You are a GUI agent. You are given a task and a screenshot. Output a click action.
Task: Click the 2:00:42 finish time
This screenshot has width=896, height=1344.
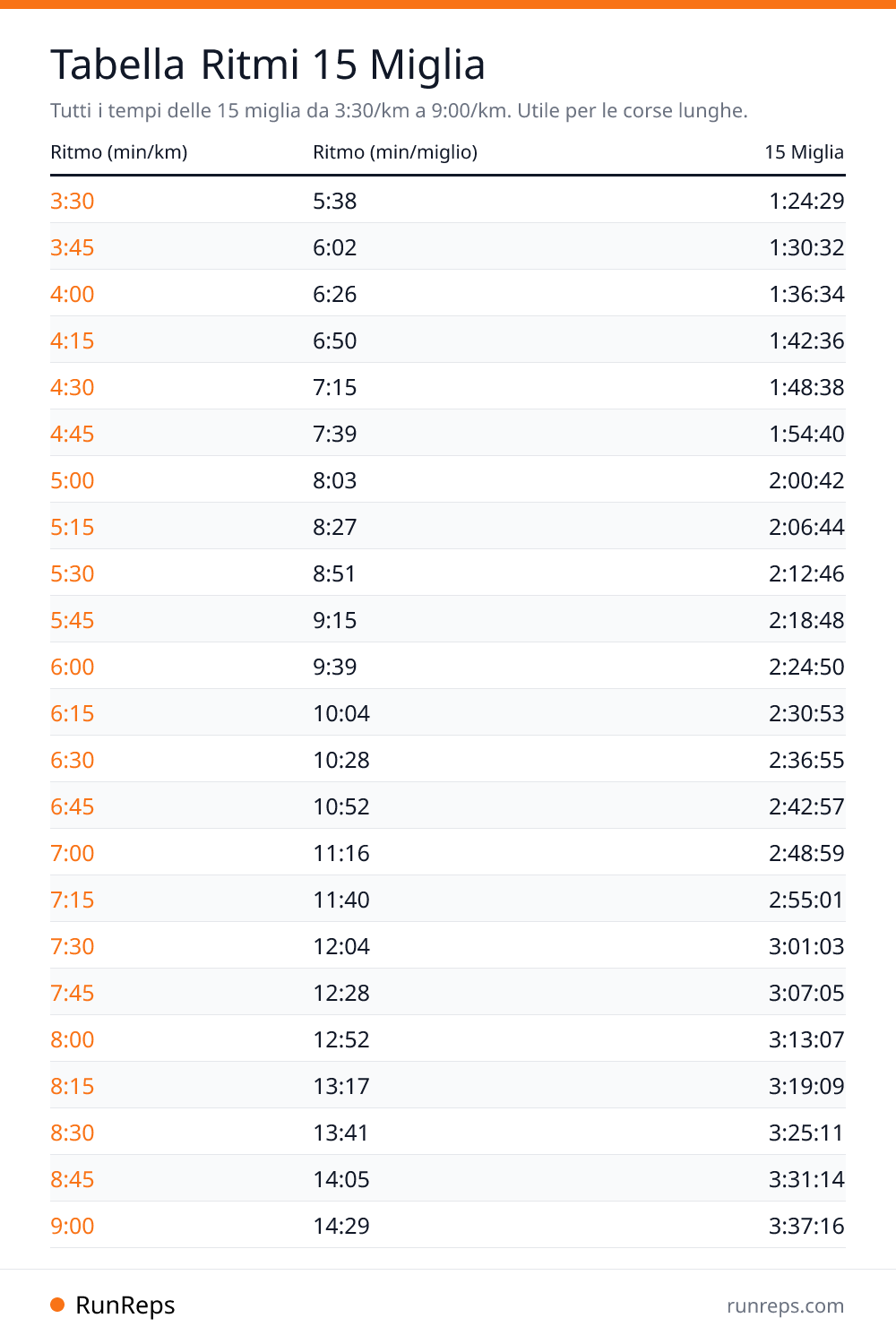[806, 480]
